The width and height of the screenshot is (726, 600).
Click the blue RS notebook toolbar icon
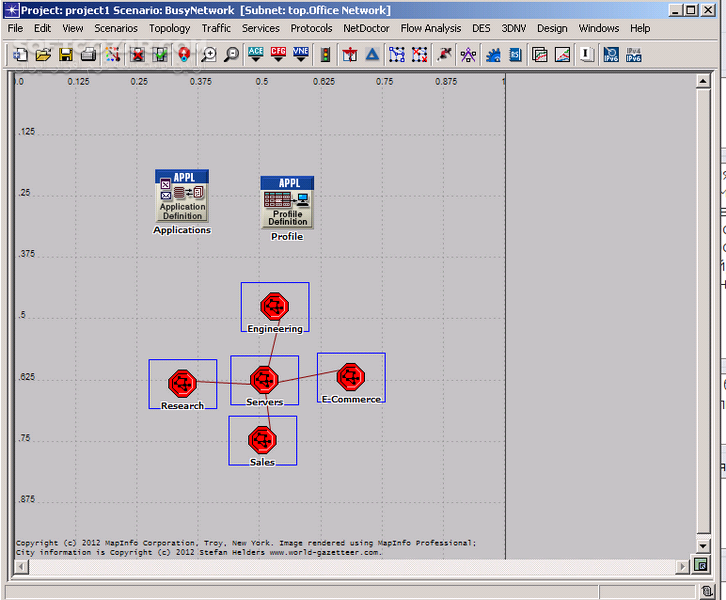click(515, 55)
